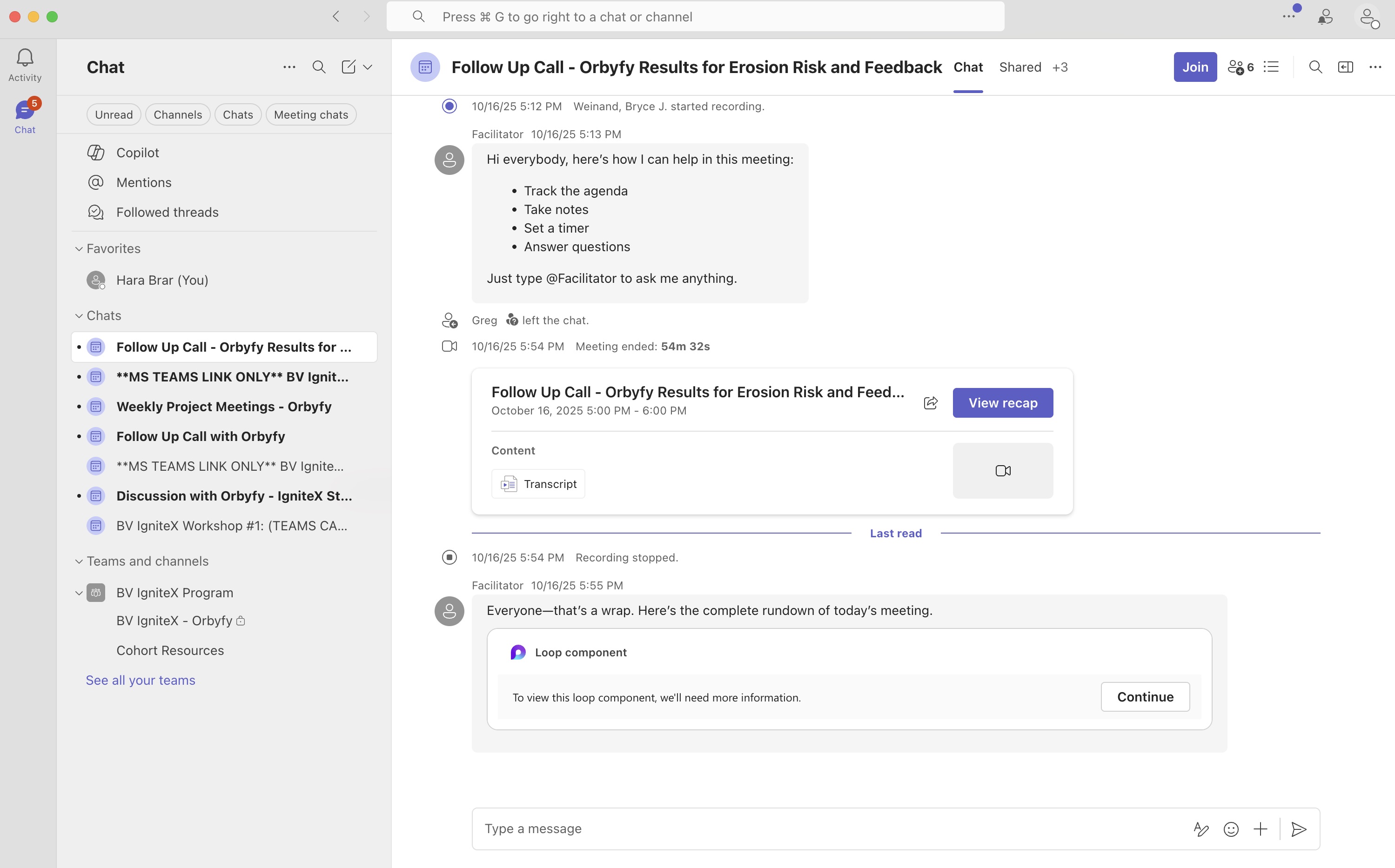Collapse the BV IgniteX Program team
This screenshot has width=1395, height=868.
(x=79, y=592)
